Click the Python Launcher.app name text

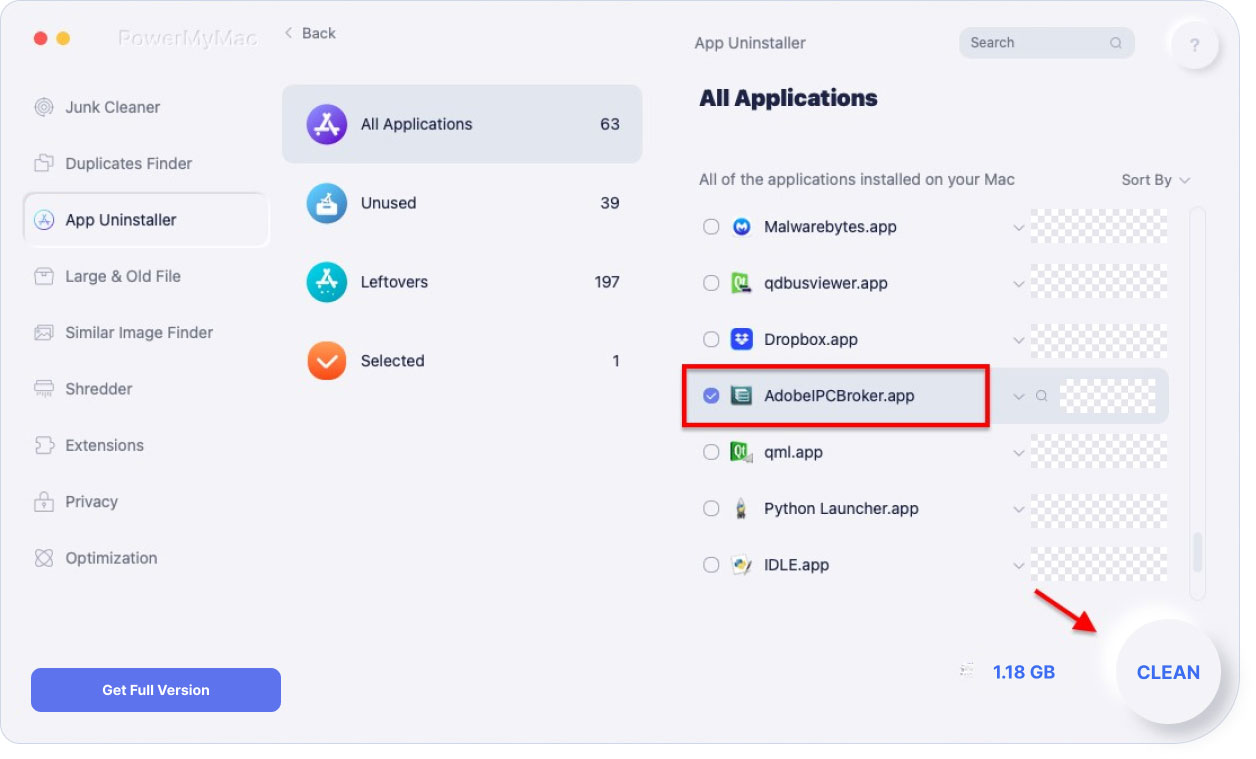point(841,508)
